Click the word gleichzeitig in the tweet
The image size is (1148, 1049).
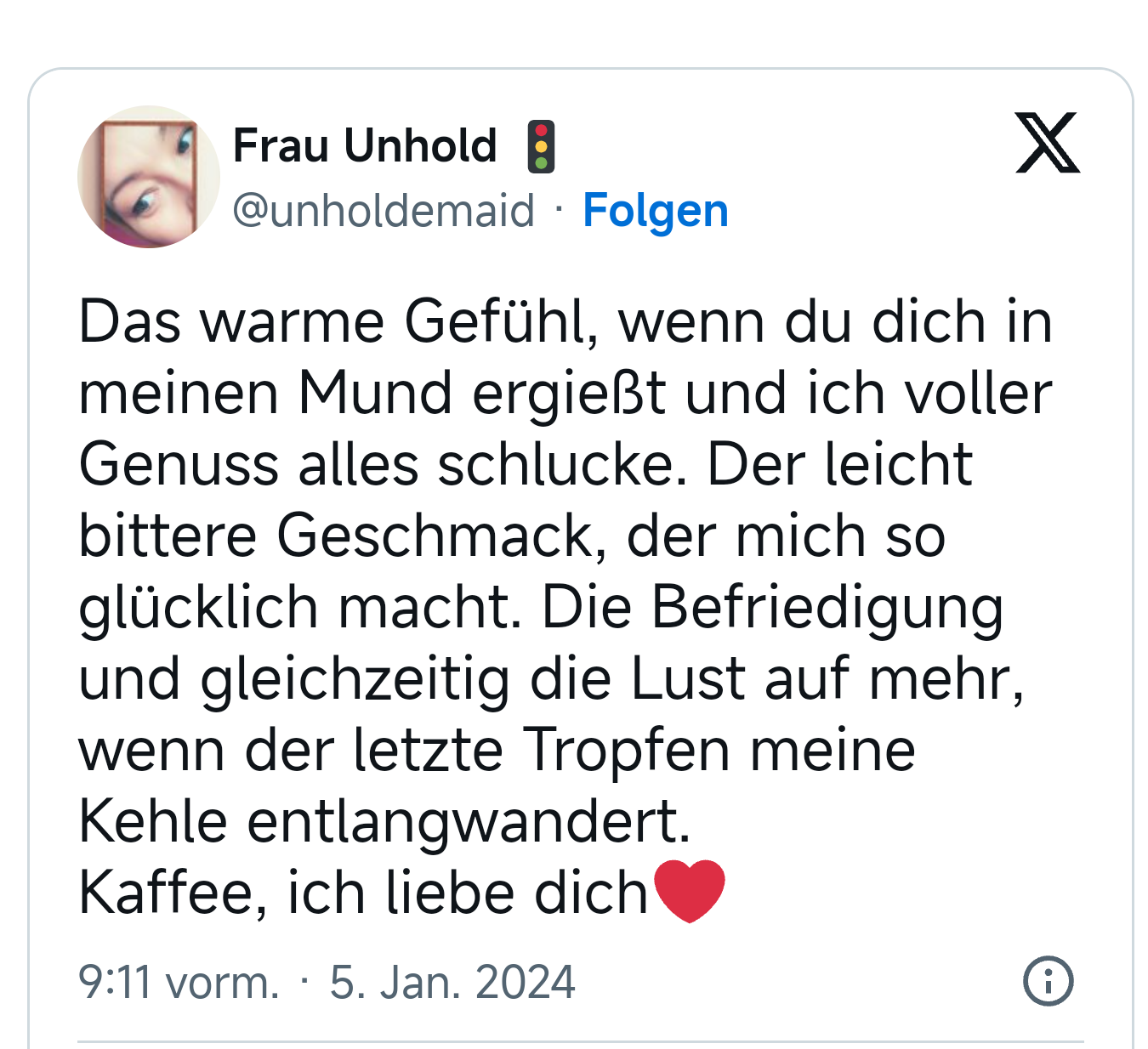pyautogui.click(x=354, y=678)
